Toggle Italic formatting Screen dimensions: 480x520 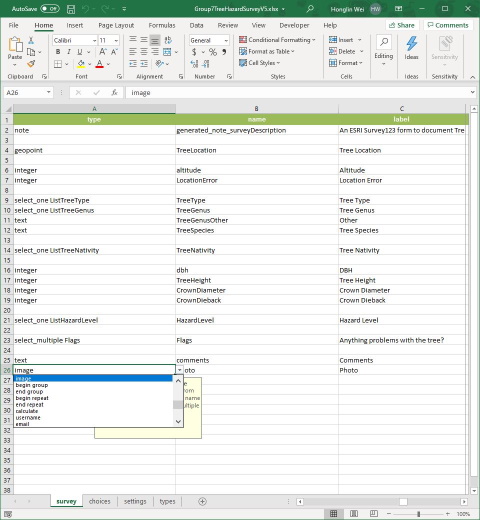click(x=69, y=52)
